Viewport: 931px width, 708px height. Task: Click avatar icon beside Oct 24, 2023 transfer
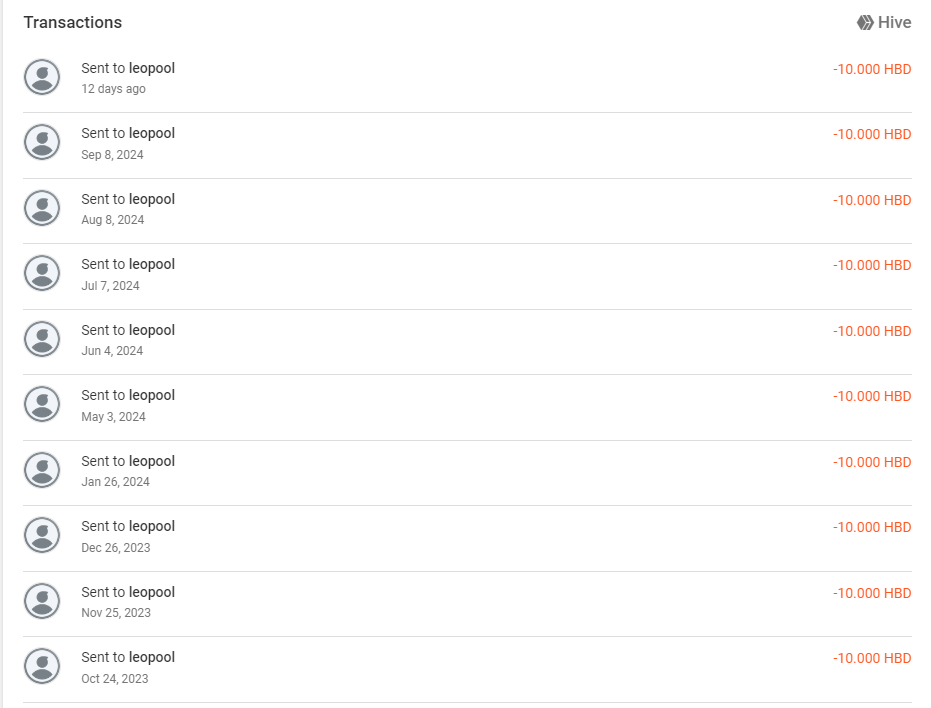[42, 666]
